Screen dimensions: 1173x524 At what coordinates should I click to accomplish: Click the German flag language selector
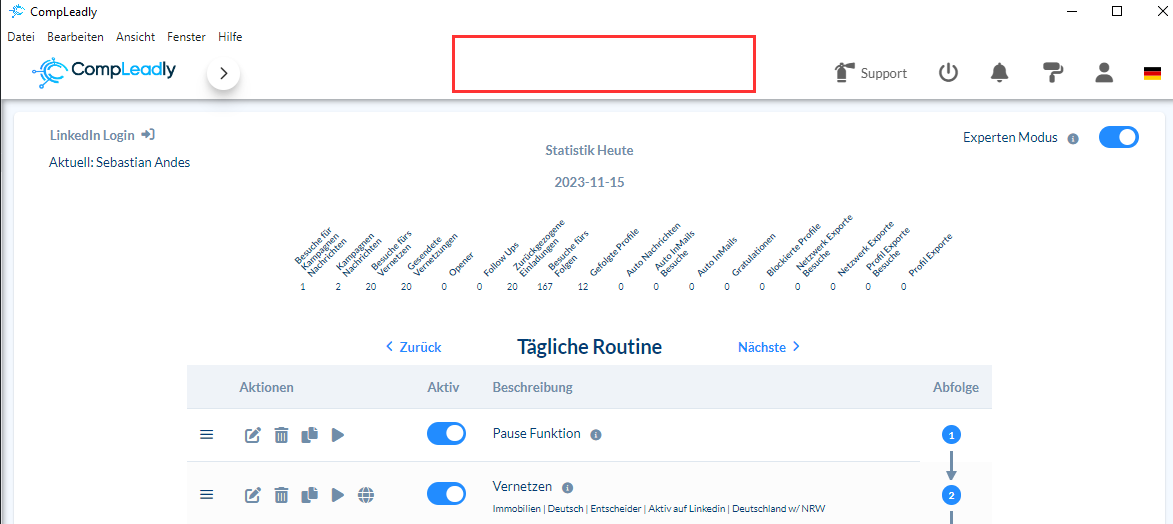click(x=1152, y=73)
